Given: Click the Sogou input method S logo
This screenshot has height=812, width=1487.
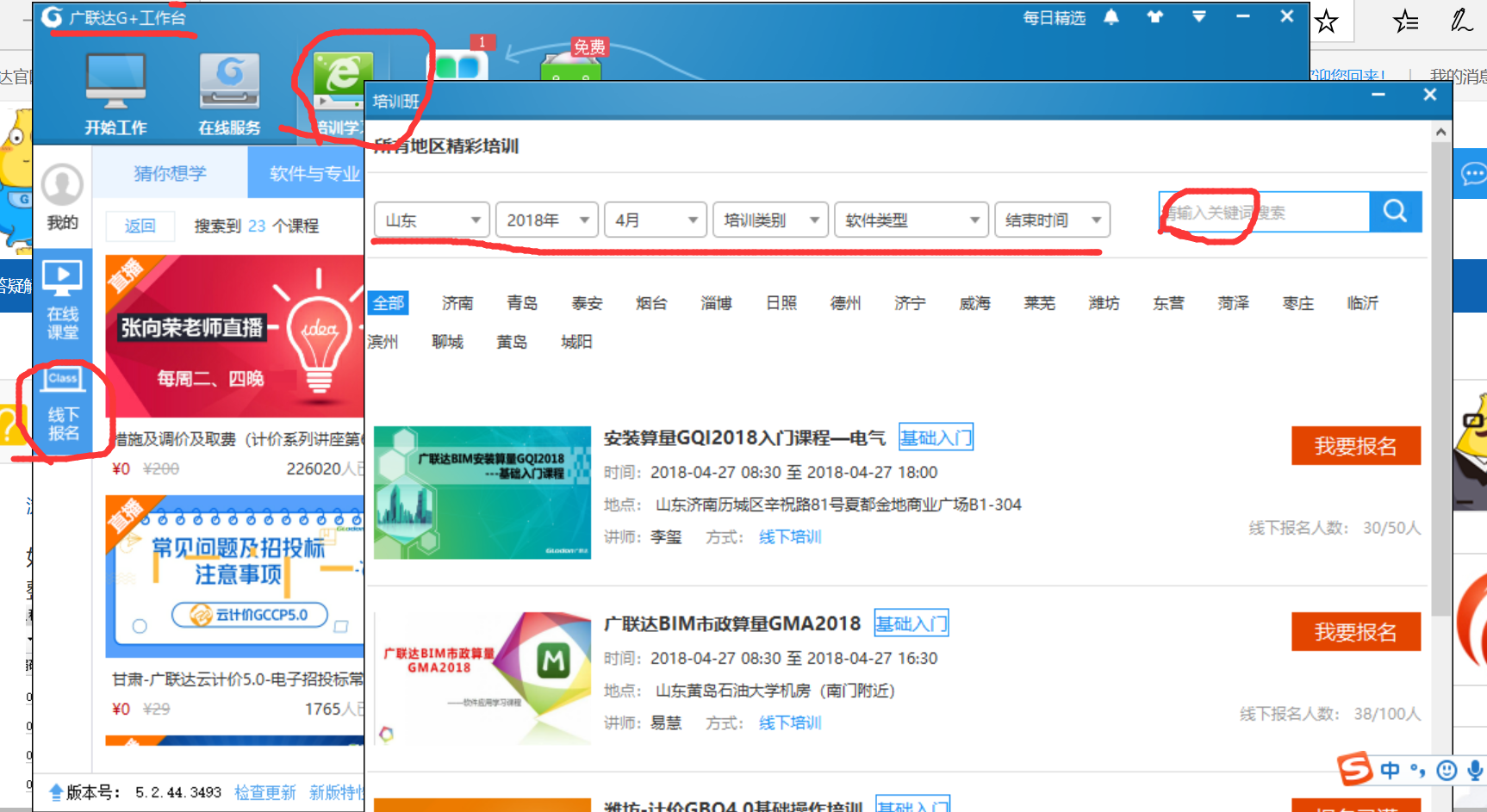Looking at the screenshot, I should coord(1354,769).
